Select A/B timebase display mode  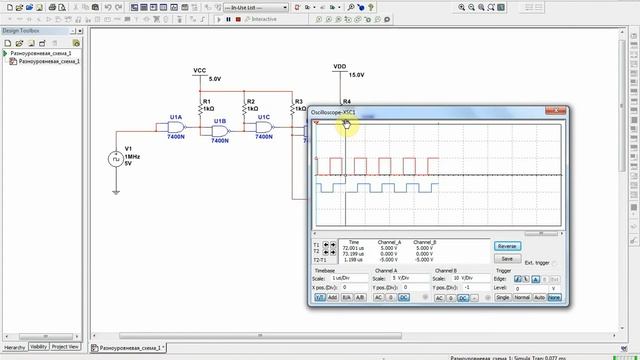coord(360,298)
